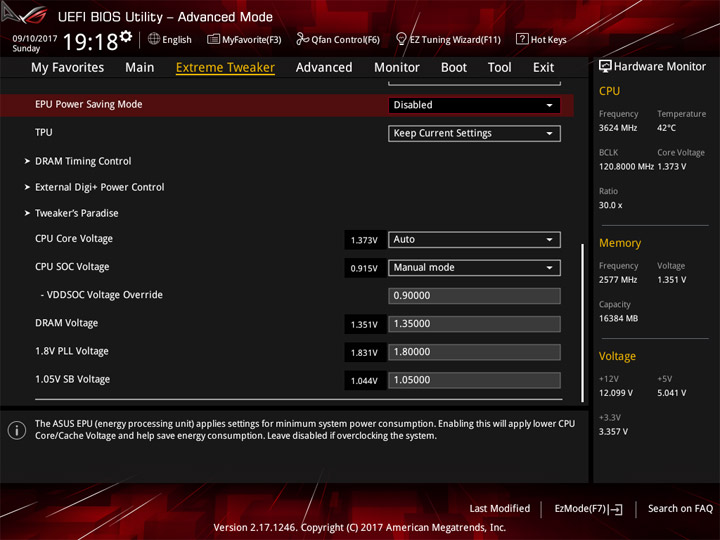Click the Memory section heading
Screen dimensions: 720x540
(620, 243)
